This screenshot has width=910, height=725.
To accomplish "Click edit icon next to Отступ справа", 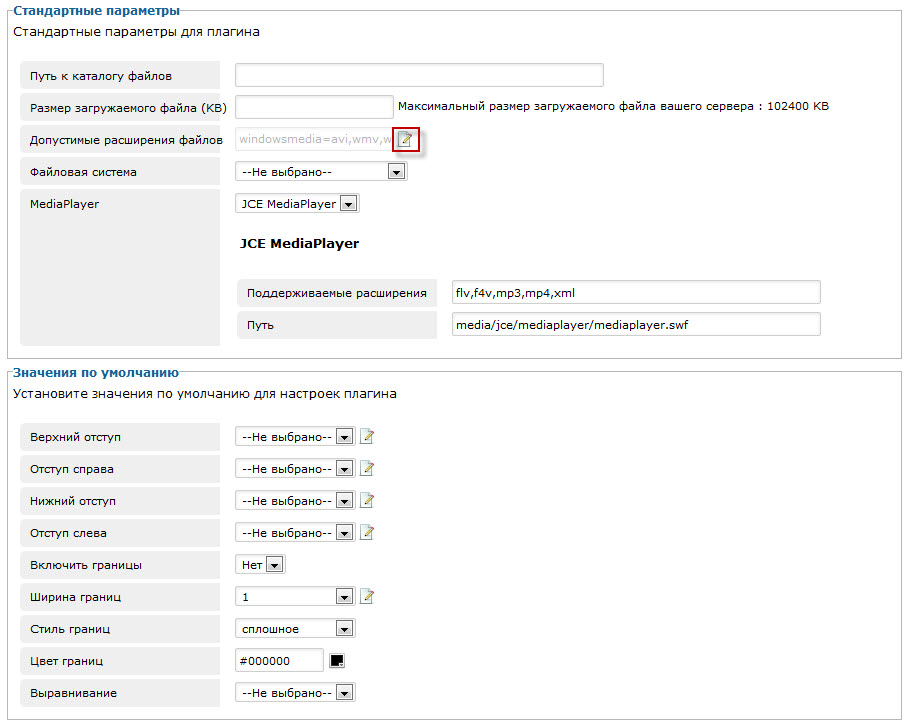I will point(367,468).
